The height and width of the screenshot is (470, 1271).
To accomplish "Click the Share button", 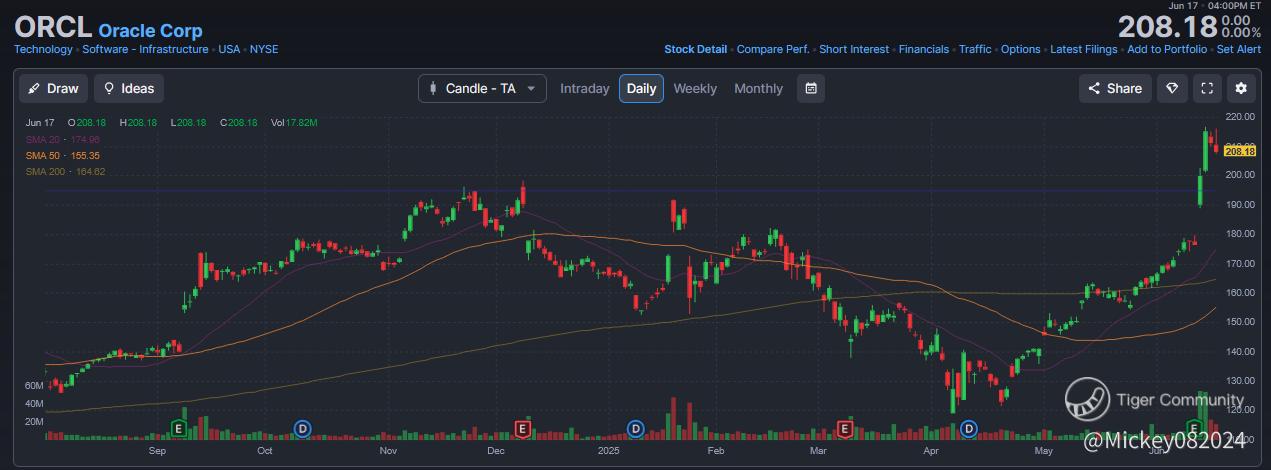I will [x=1115, y=88].
